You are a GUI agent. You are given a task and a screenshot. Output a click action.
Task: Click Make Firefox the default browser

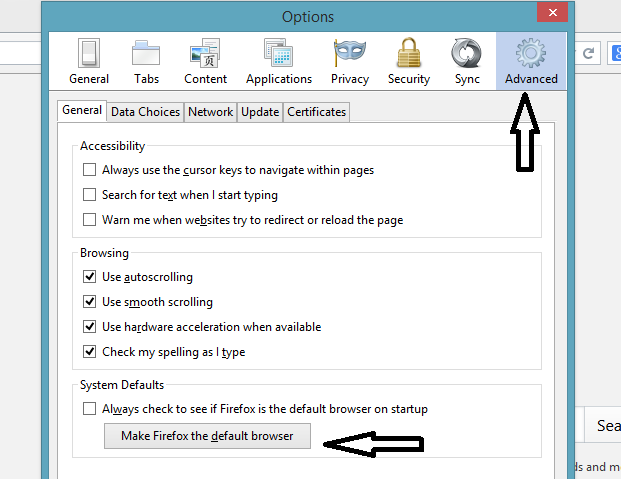pyautogui.click(x=207, y=436)
